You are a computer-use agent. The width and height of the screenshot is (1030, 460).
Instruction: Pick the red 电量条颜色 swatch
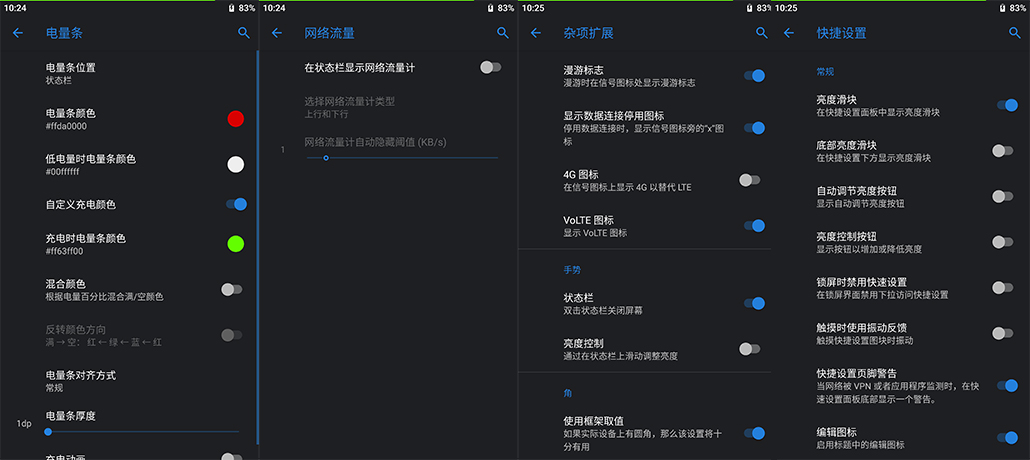235,119
